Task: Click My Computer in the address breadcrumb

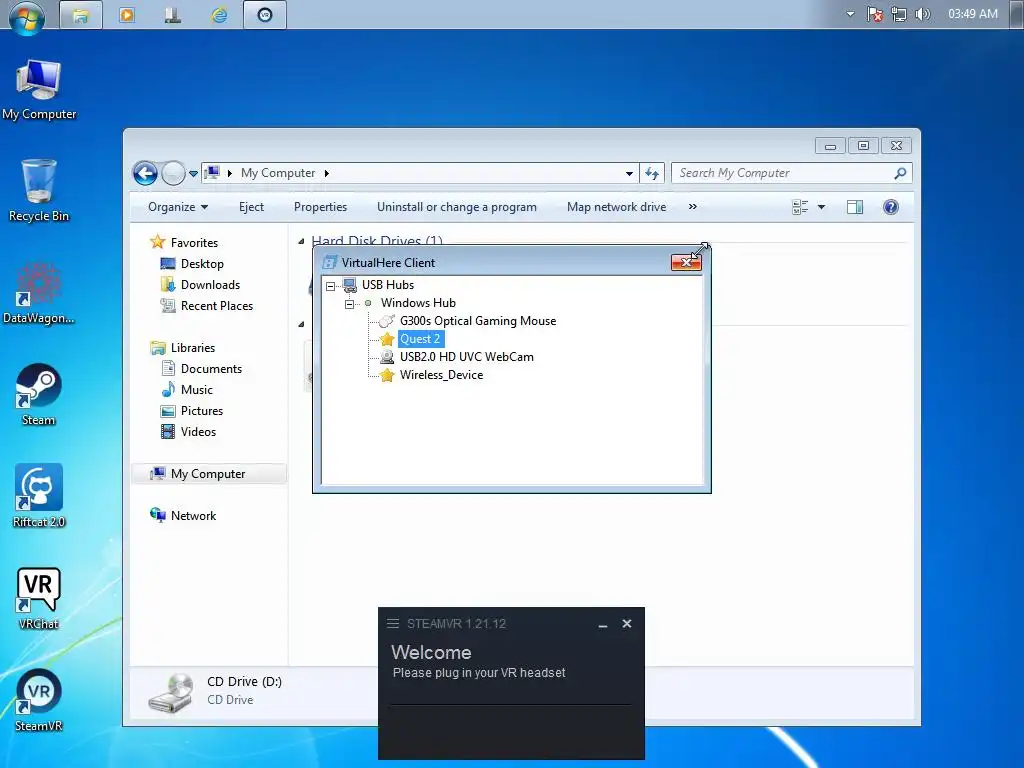Action: click(278, 173)
